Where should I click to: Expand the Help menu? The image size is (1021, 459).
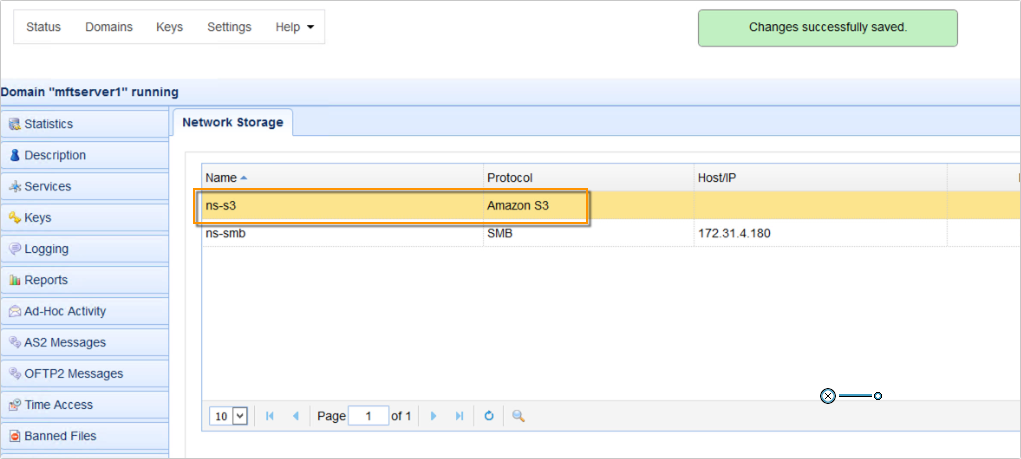coord(295,27)
